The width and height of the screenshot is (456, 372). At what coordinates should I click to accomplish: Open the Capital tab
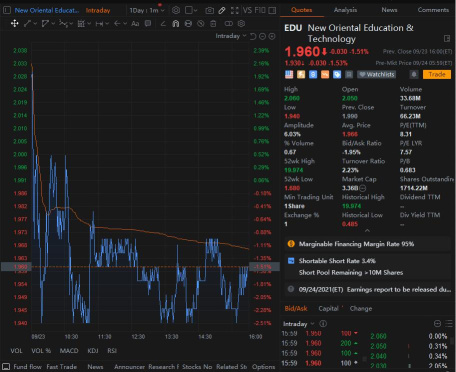[328, 309]
